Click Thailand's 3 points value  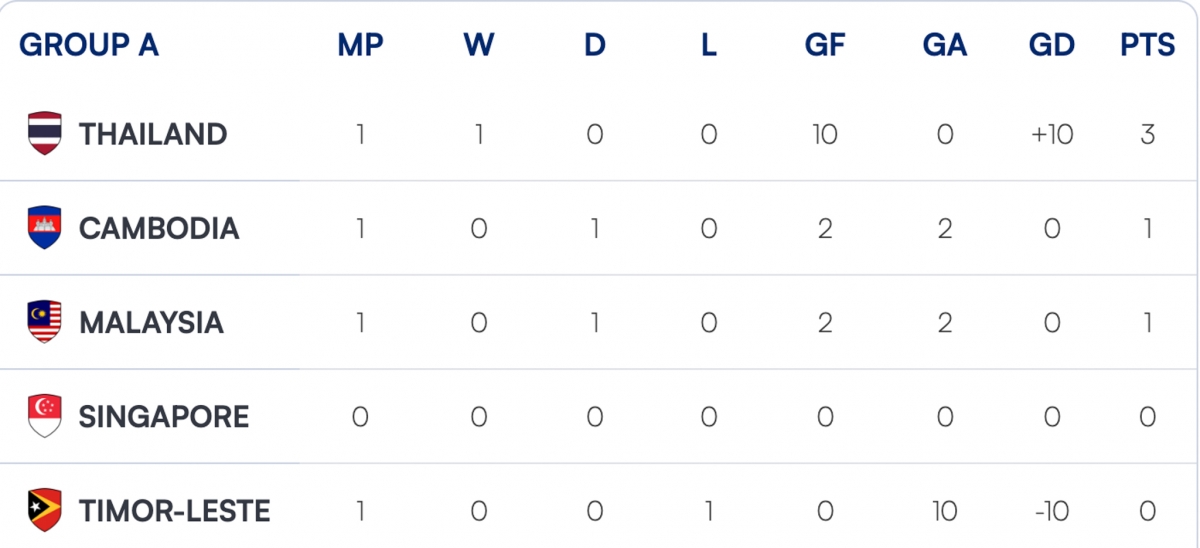[1147, 134]
